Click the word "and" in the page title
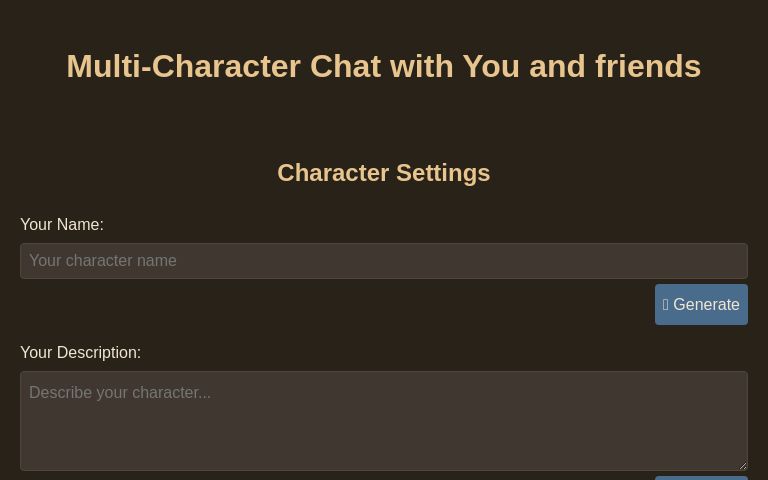768x480 pixels. 557,67
